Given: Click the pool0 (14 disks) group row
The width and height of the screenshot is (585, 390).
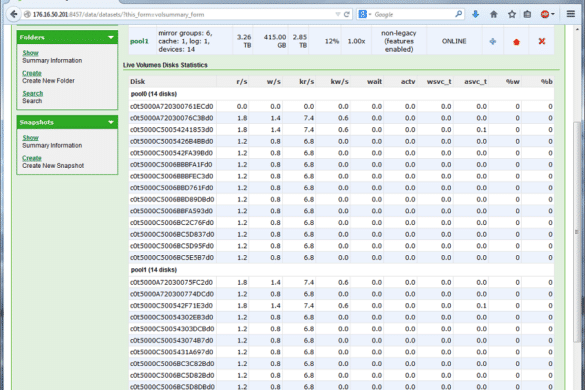Looking at the screenshot, I should click(x=341, y=94).
